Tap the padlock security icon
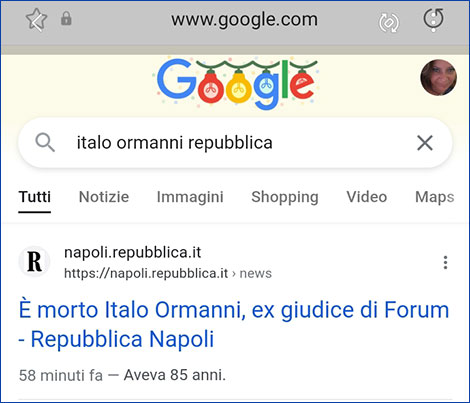470x403 pixels. 66,19
